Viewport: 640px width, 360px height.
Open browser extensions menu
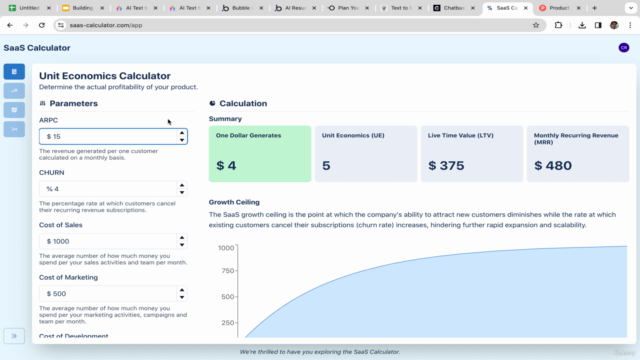[x=558, y=25]
